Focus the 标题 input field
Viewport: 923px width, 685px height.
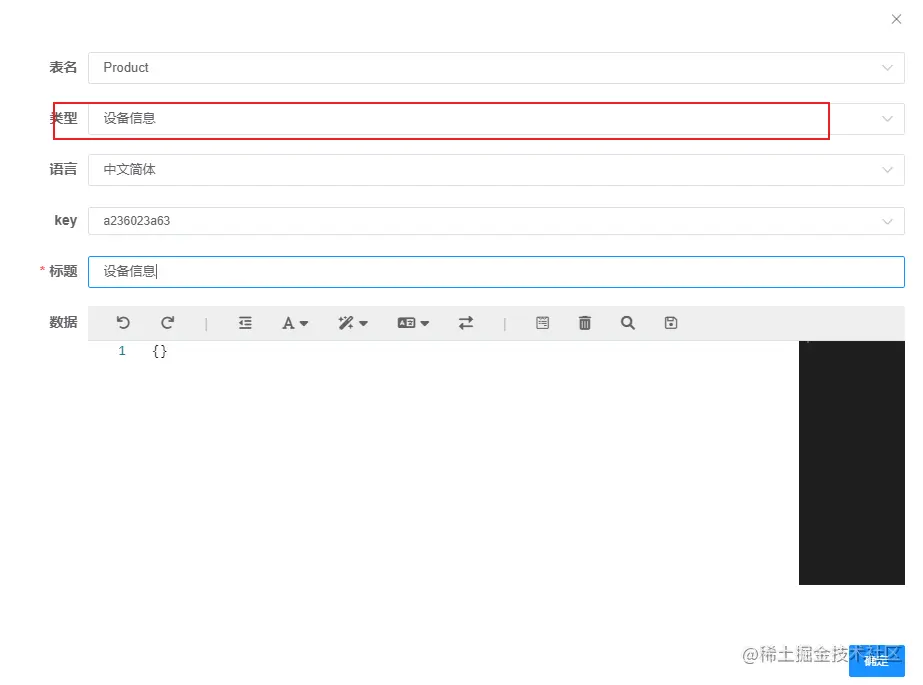pyautogui.click(x=496, y=272)
